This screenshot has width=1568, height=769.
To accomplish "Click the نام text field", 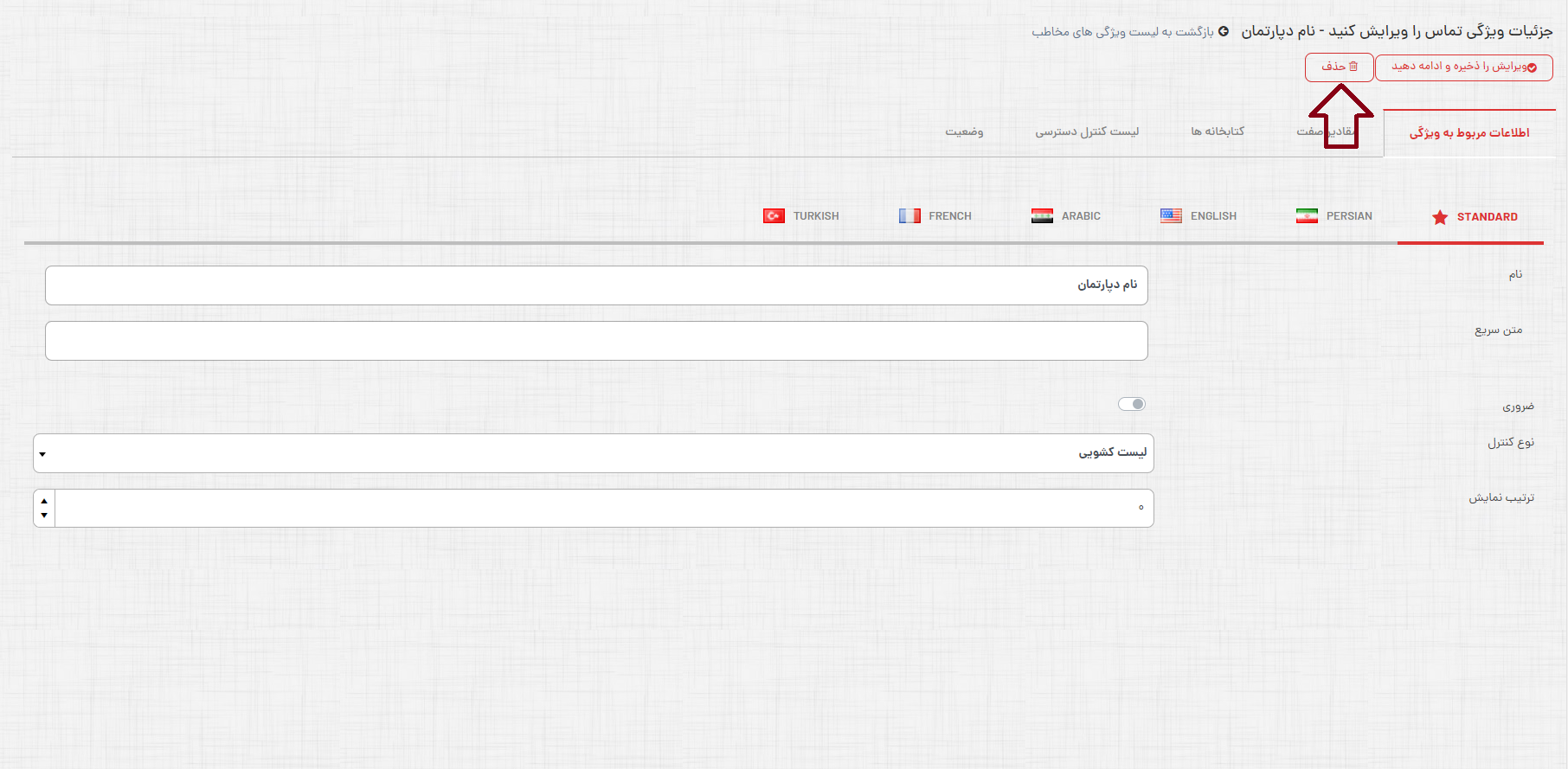I will tap(596, 285).
